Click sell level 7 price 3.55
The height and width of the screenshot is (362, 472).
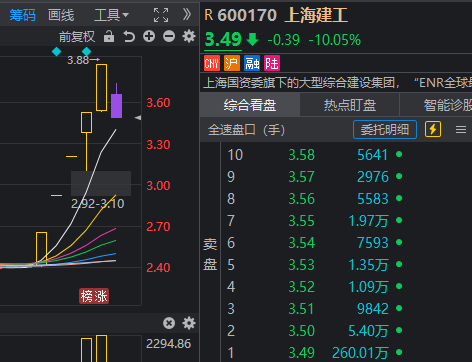[x=301, y=221]
